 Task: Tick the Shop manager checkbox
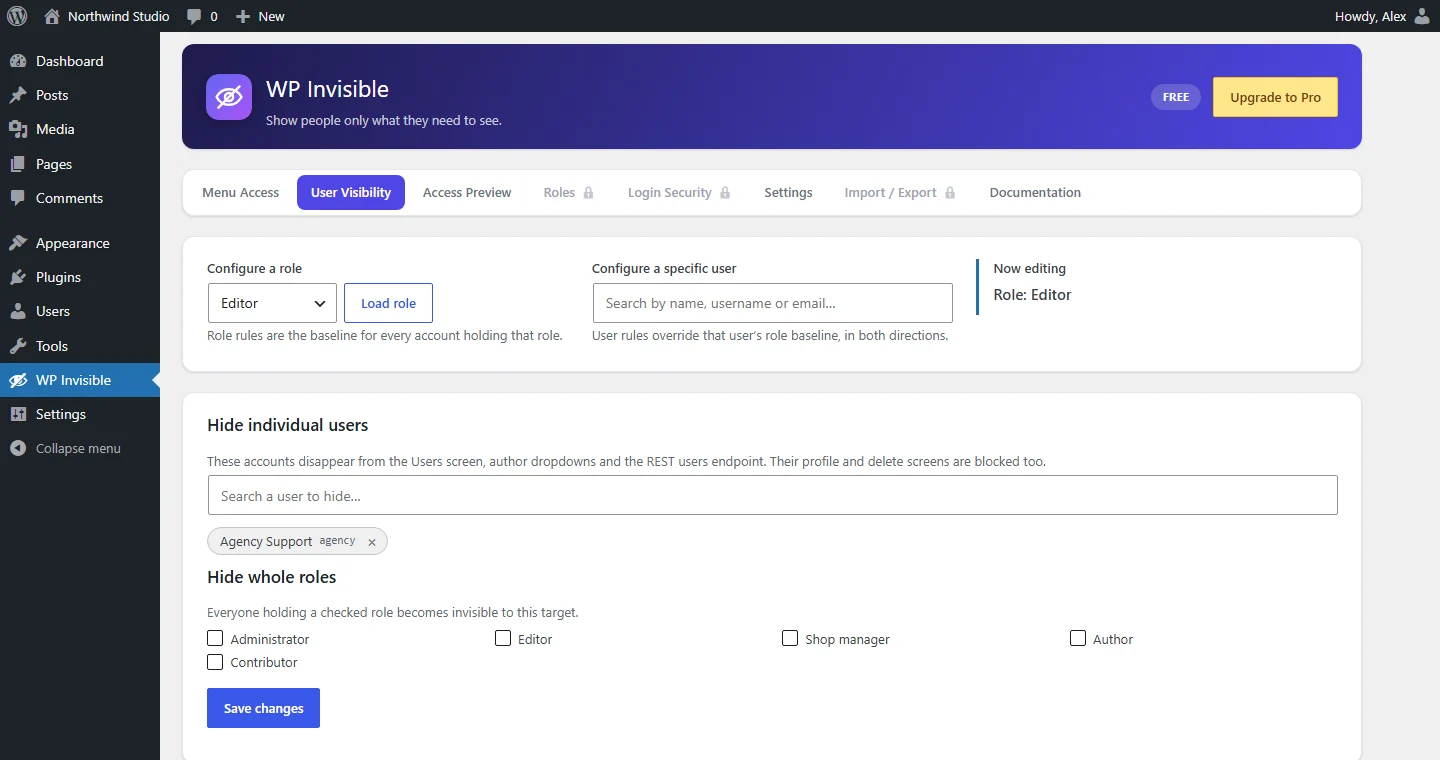click(x=790, y=638)
